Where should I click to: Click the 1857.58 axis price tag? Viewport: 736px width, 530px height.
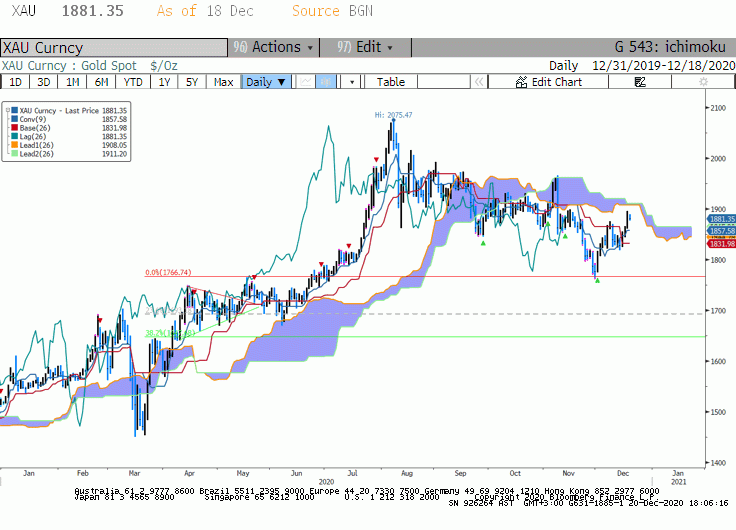pos(721,230)
